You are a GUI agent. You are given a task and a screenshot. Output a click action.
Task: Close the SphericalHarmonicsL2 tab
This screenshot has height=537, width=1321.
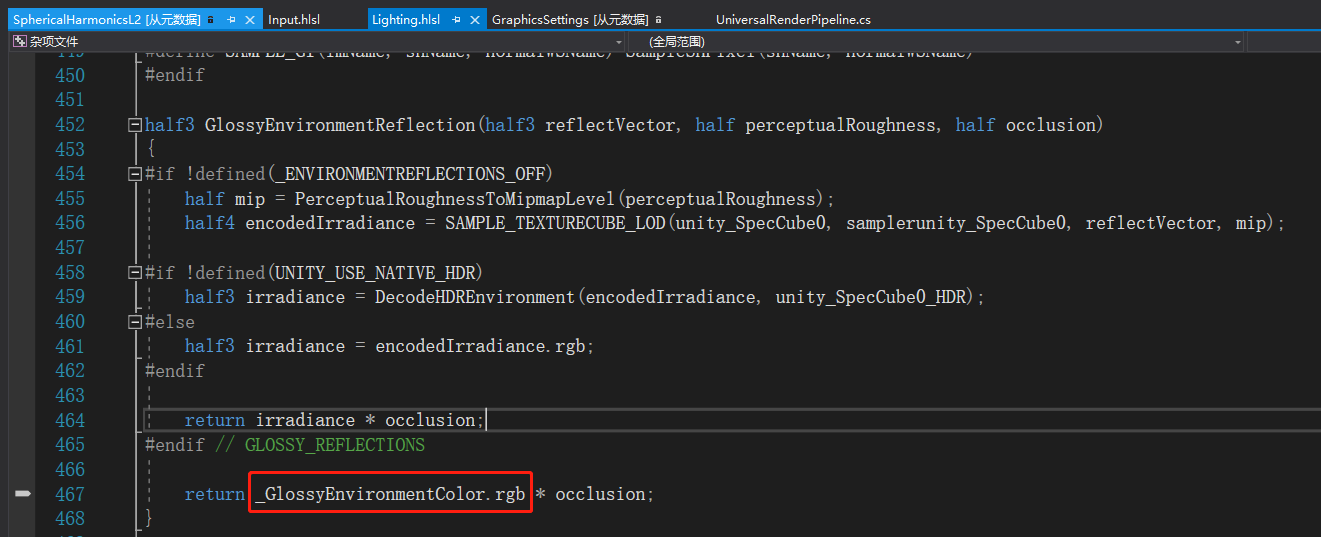250,19
